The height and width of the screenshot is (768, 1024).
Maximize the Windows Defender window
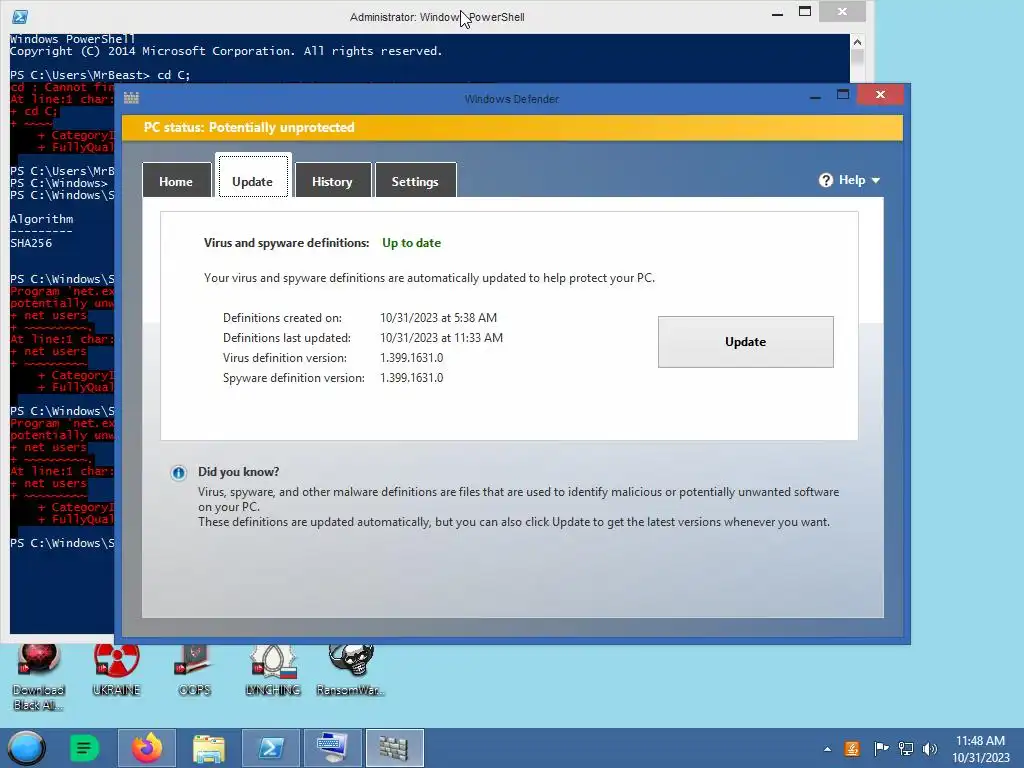(843, 95)
